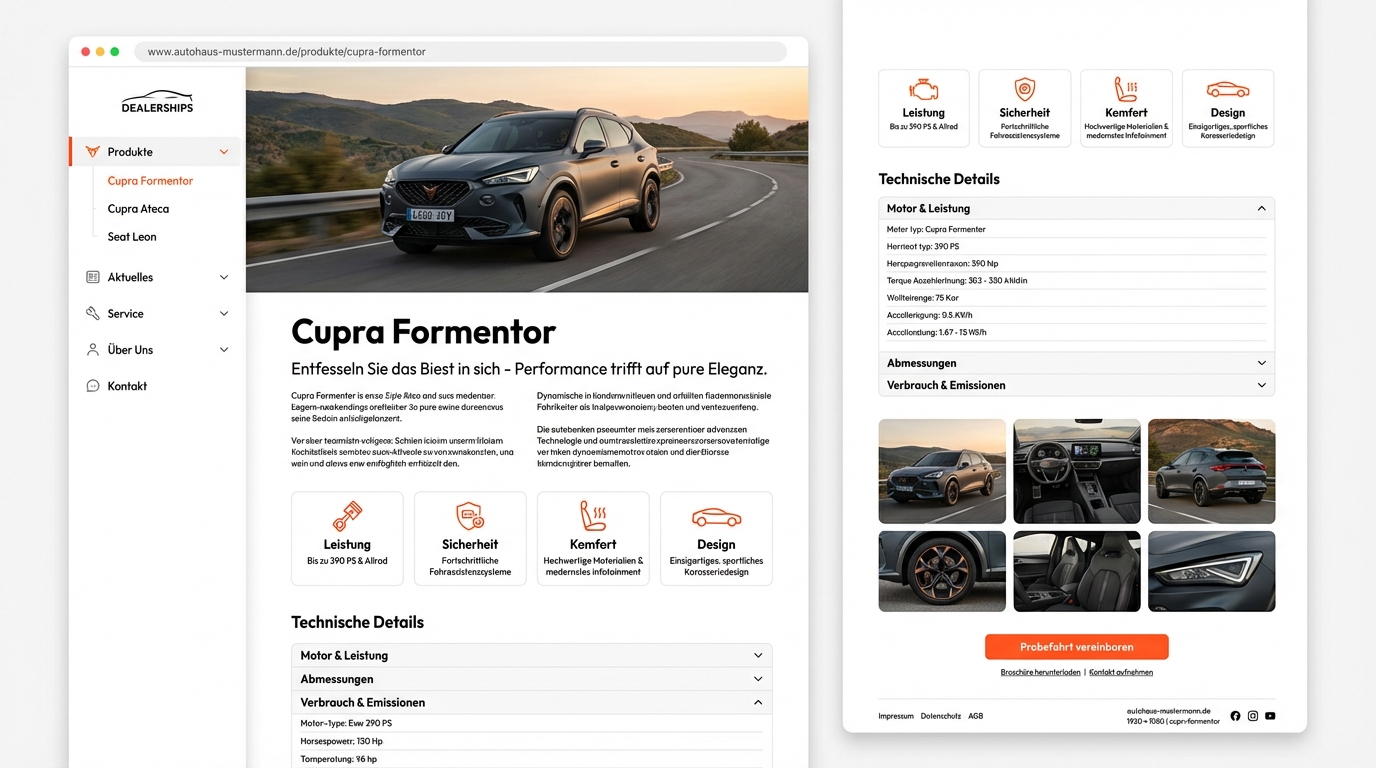Viewport: 1376px width, 768px height.
Task: Click the Broschüre herunterladen link
Action: (1039, 672)
